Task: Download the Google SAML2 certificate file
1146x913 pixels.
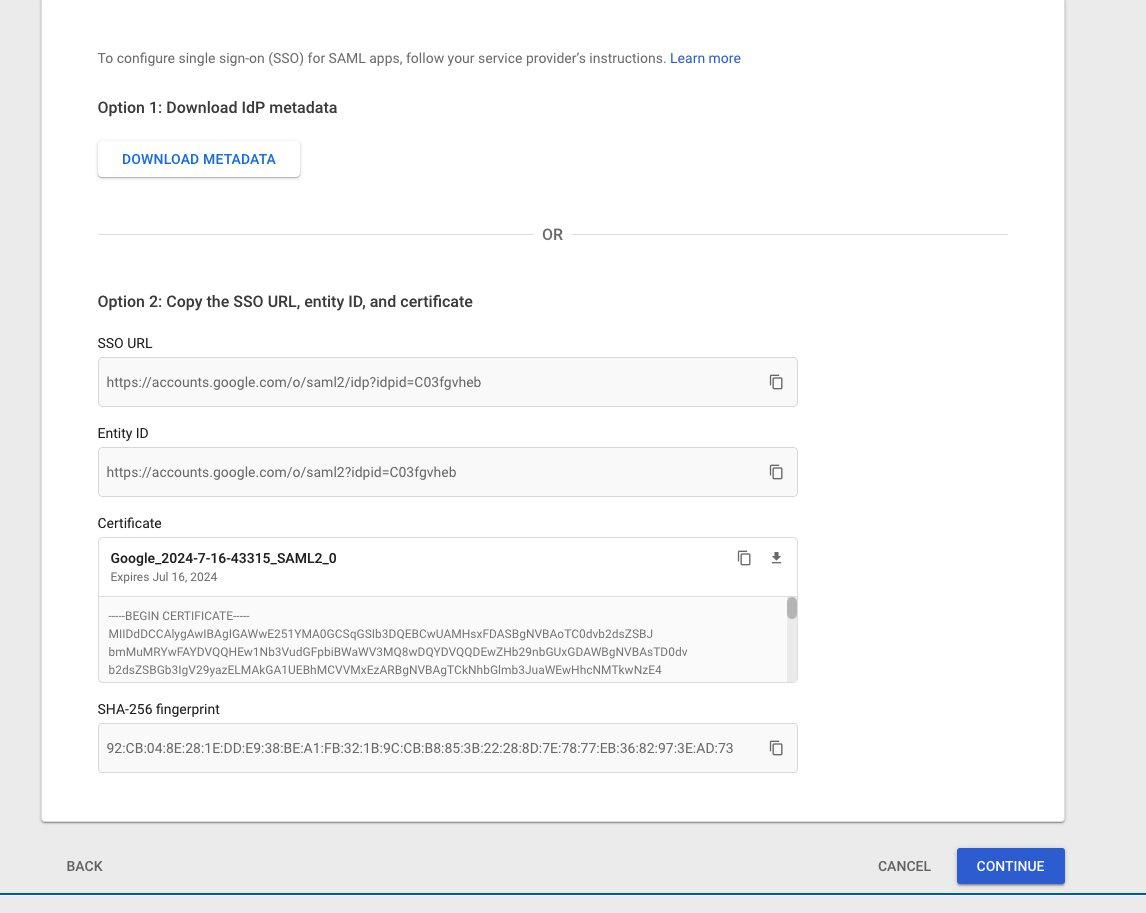Action: tap(776, 558)
